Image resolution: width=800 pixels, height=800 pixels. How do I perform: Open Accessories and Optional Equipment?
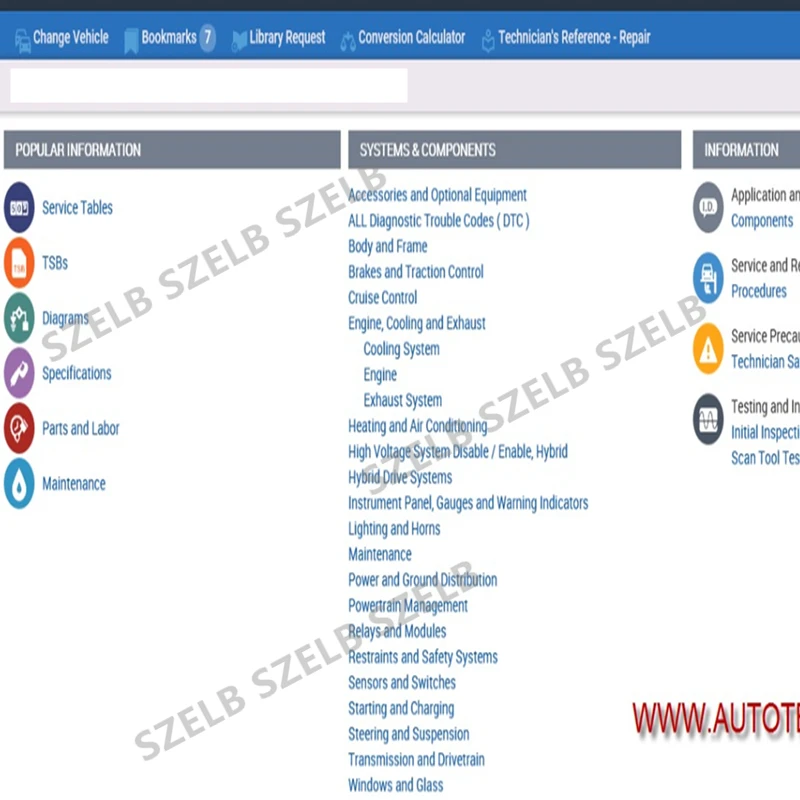[437, 194]
